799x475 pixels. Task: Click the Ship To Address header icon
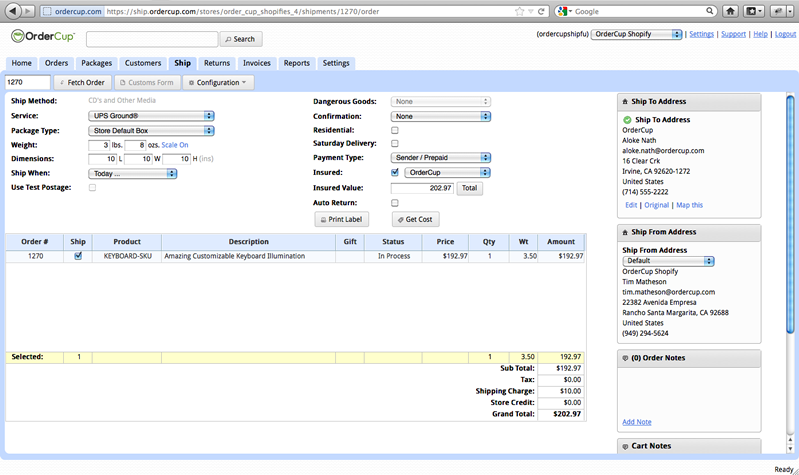pyautogui.click(x=625, y=102)
